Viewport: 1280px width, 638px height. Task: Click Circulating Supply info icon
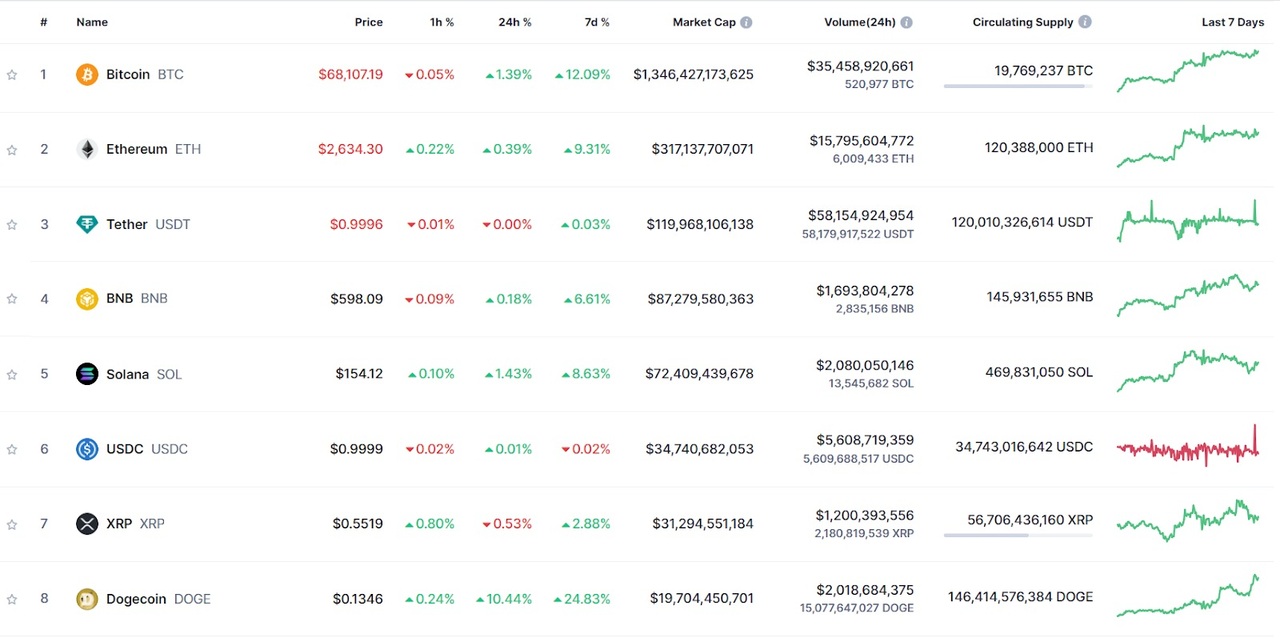tap(1085, 22)
